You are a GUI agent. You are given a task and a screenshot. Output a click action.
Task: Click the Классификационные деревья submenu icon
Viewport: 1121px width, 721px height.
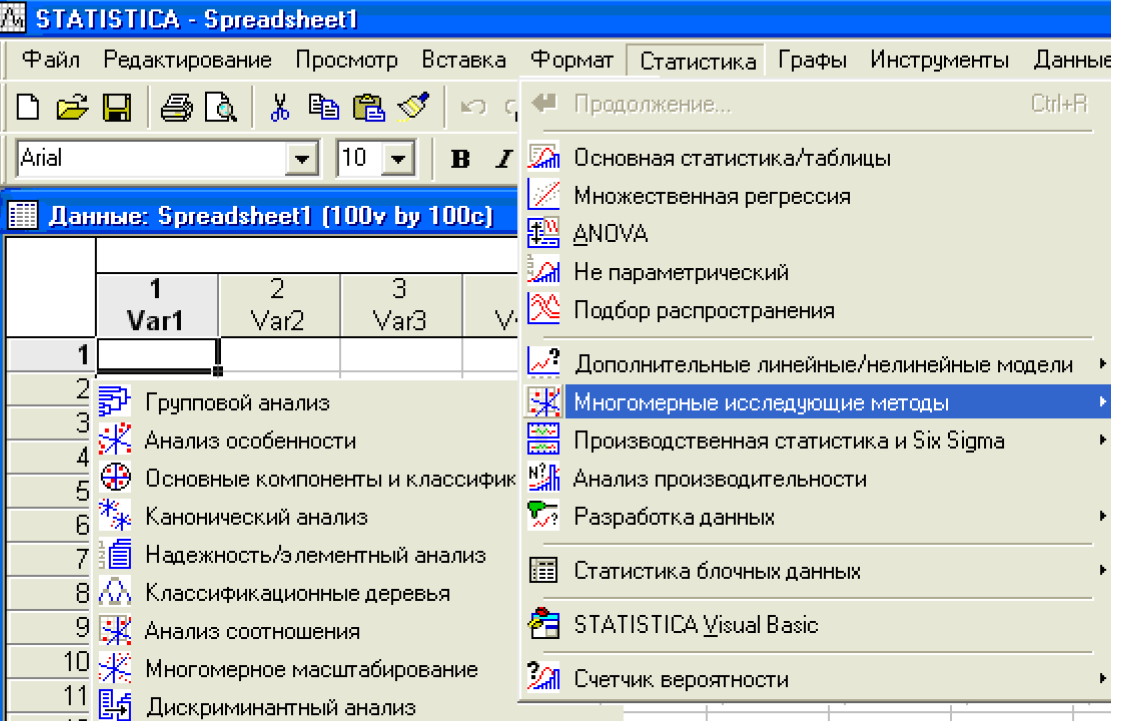[x=114, y=592]
